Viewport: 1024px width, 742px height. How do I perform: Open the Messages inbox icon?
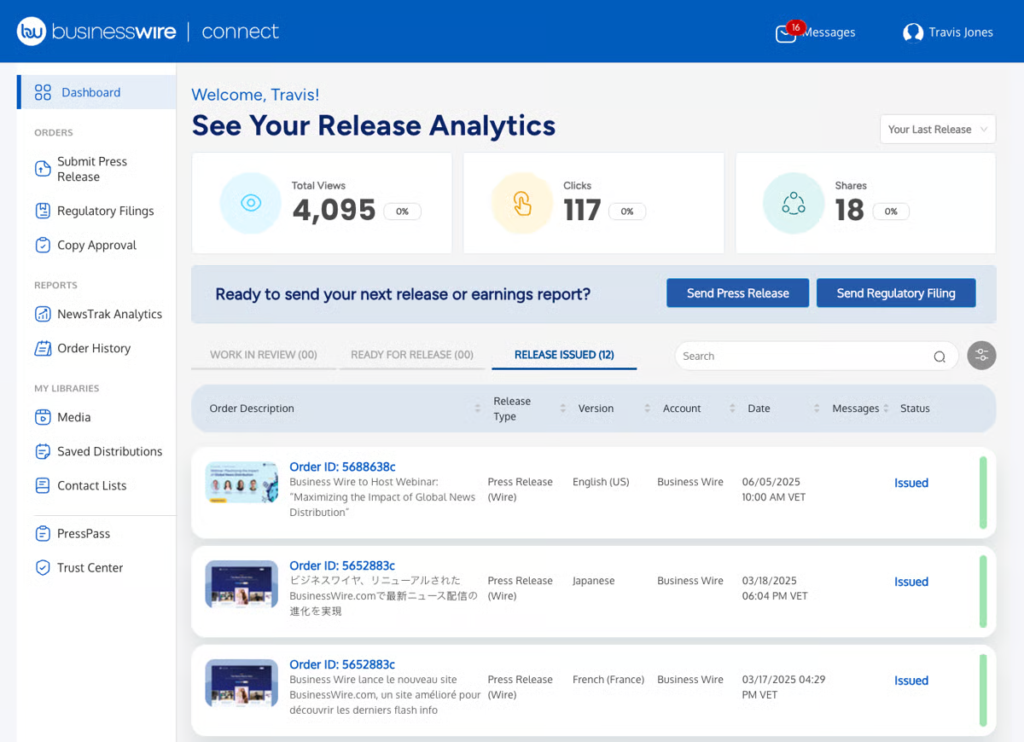point(789,32)
